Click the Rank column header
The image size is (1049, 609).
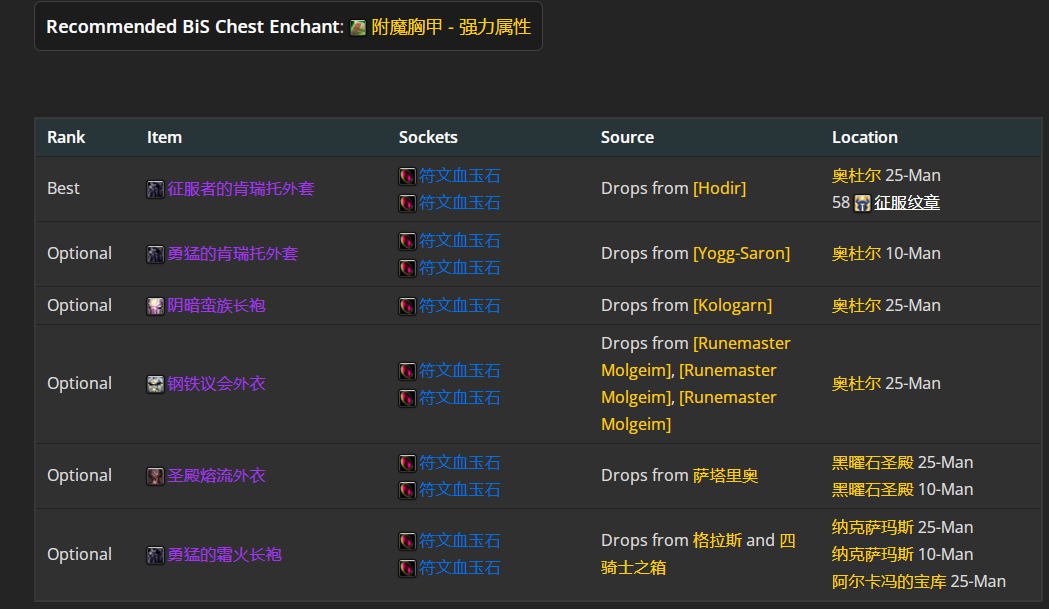click(x=66, y=137)
